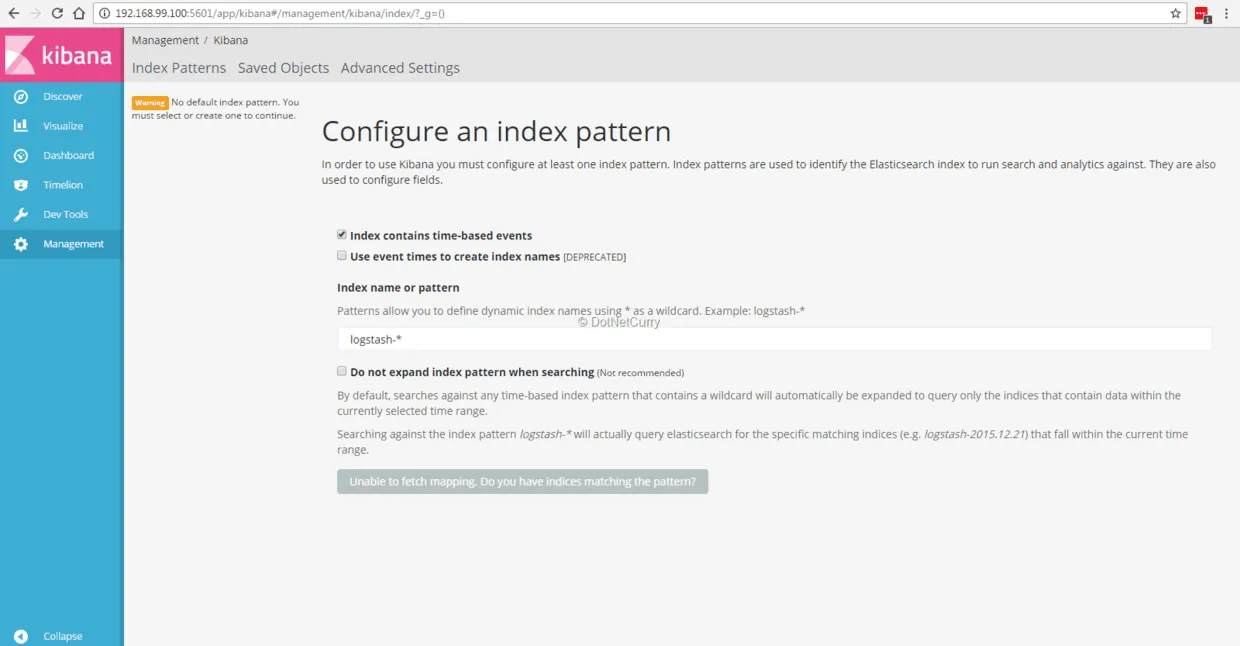
Task: Enable Use event times to create index names
Action: (342, 256)
